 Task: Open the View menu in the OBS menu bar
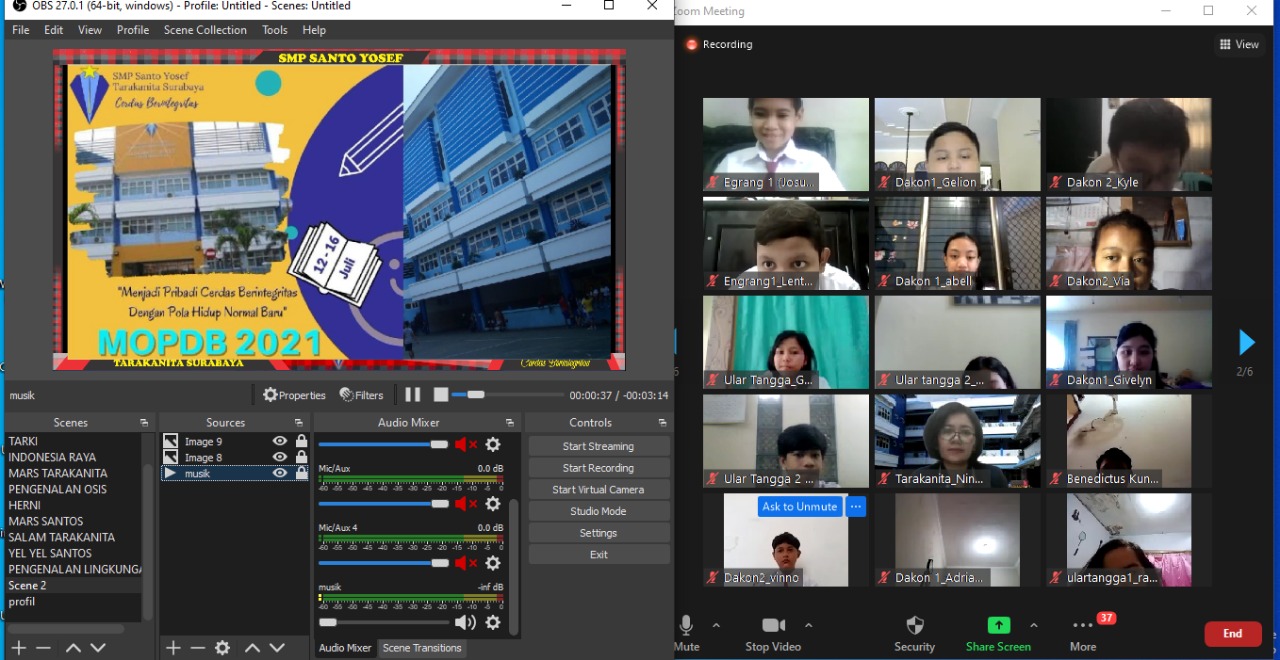point(90,30)
